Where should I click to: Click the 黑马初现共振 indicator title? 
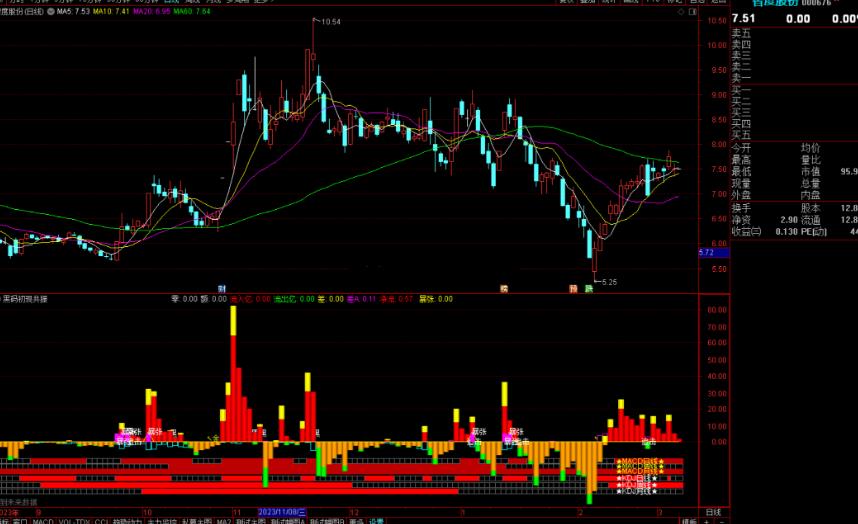[x=25, y=299]
